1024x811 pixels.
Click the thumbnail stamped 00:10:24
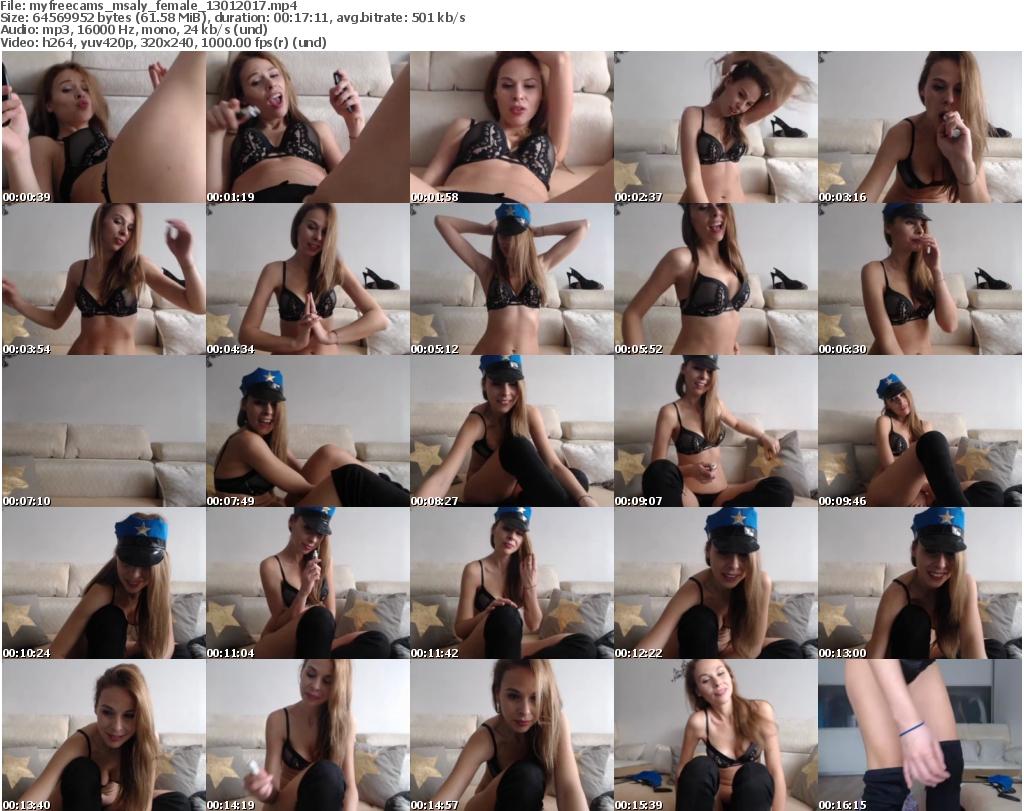point(104,583)
